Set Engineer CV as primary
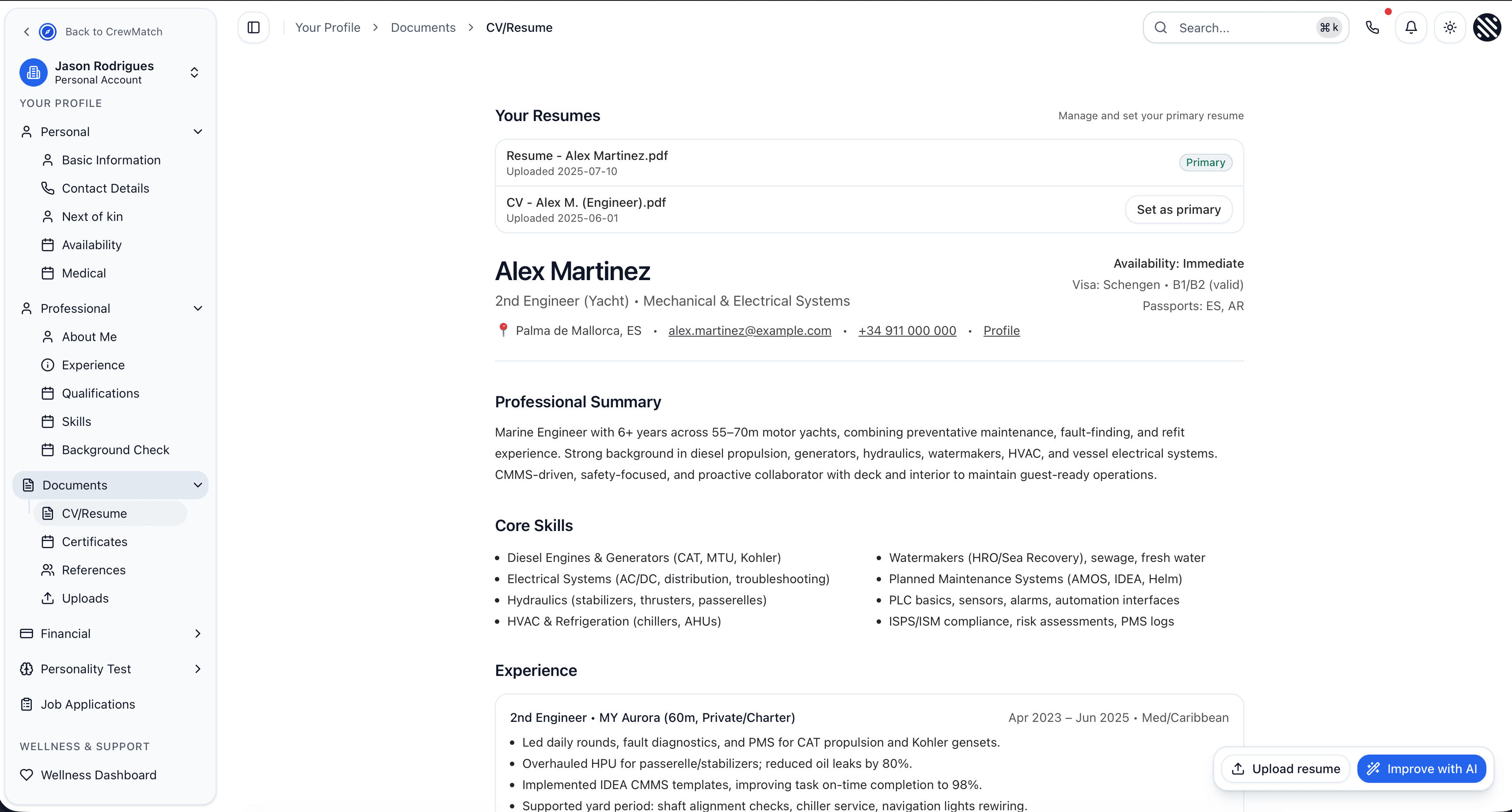This screenshot has height=812, width=1512. [1178, 209]
